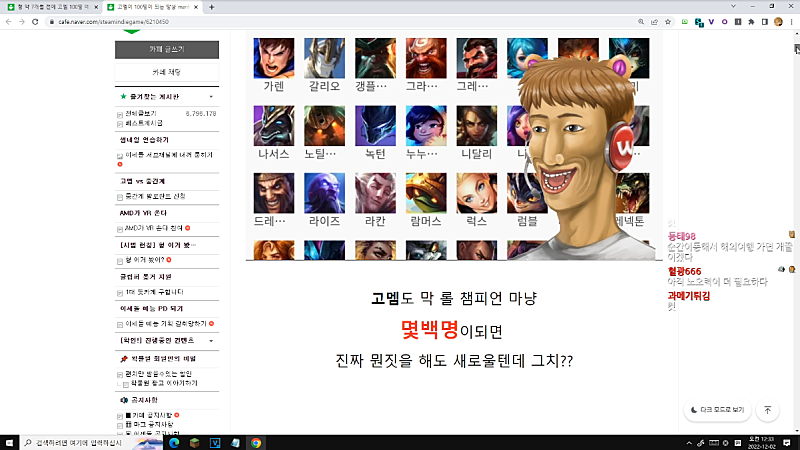Expand the 즐겨찾는 게시판 dropdown arrow
This screenshot has width=800, height=450.
(x=211, y=97)
